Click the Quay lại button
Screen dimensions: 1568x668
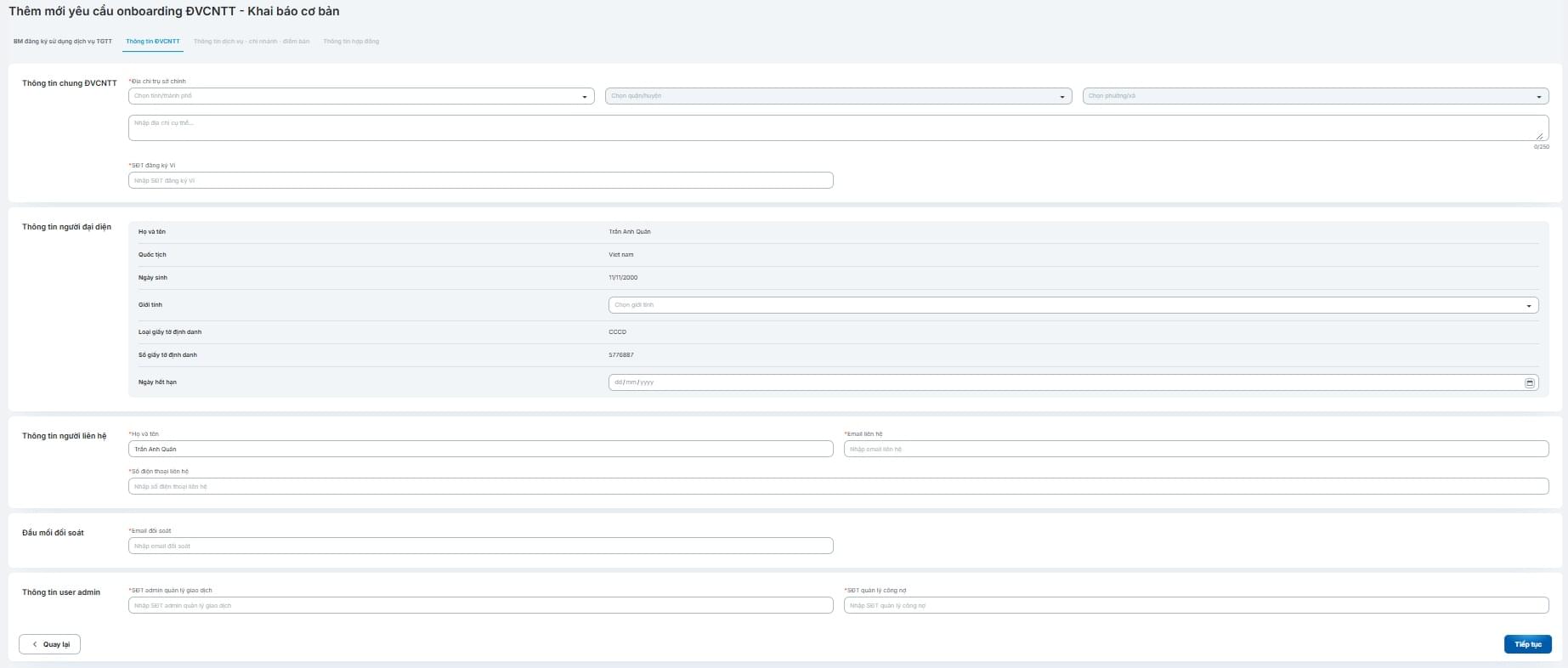(x=50, y=644)
